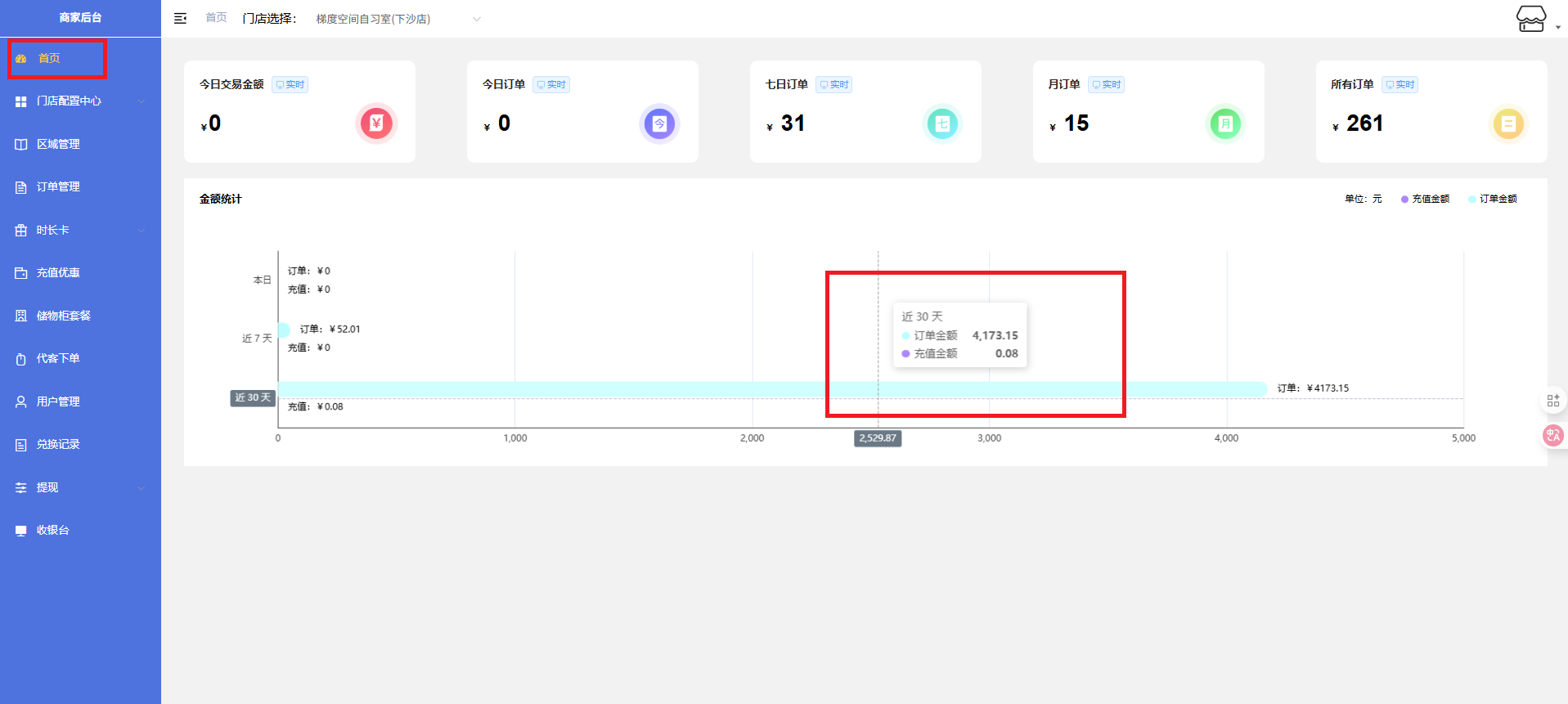Open 代客下单 in the sidebar menu

point(80,359)
